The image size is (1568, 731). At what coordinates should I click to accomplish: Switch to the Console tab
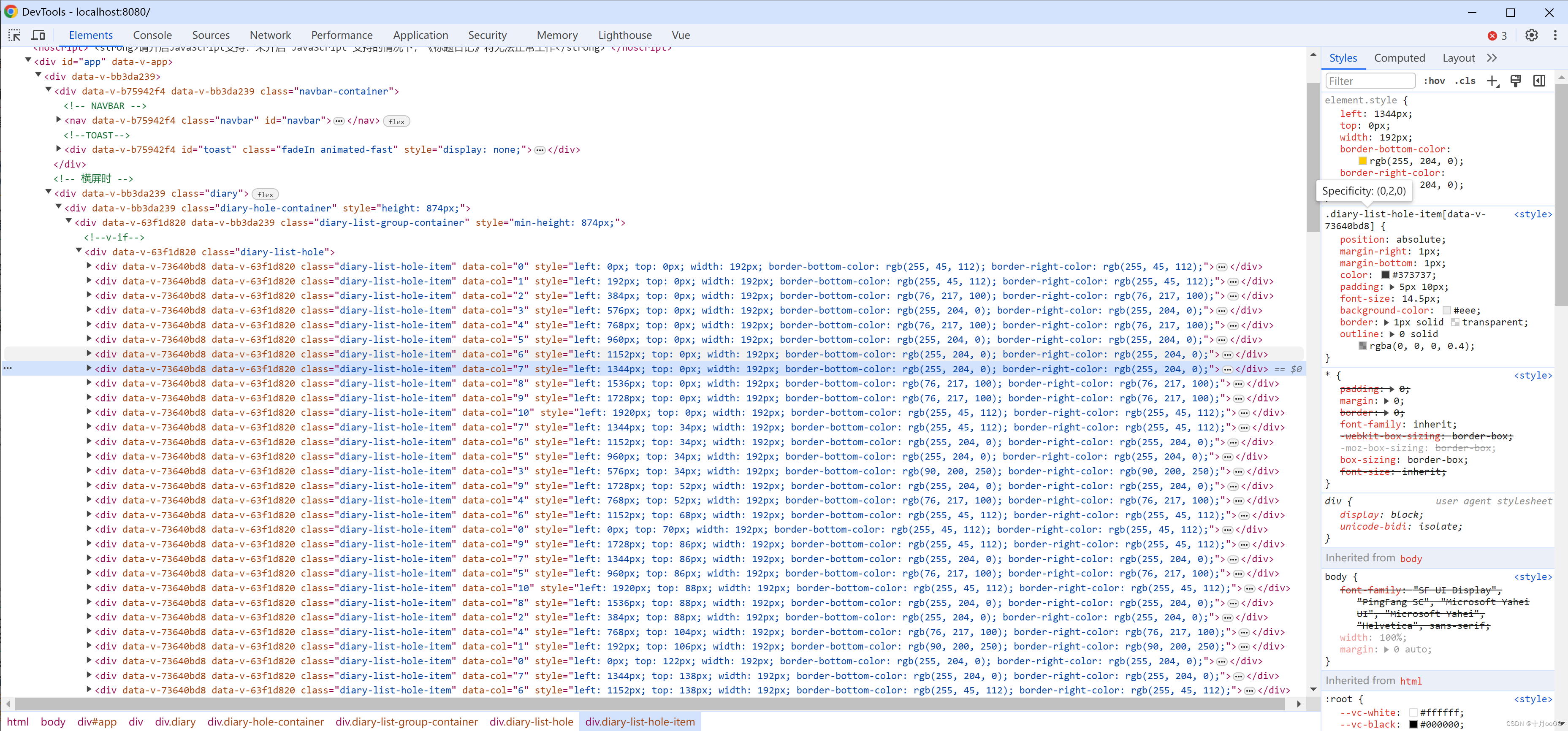(152, 35)
